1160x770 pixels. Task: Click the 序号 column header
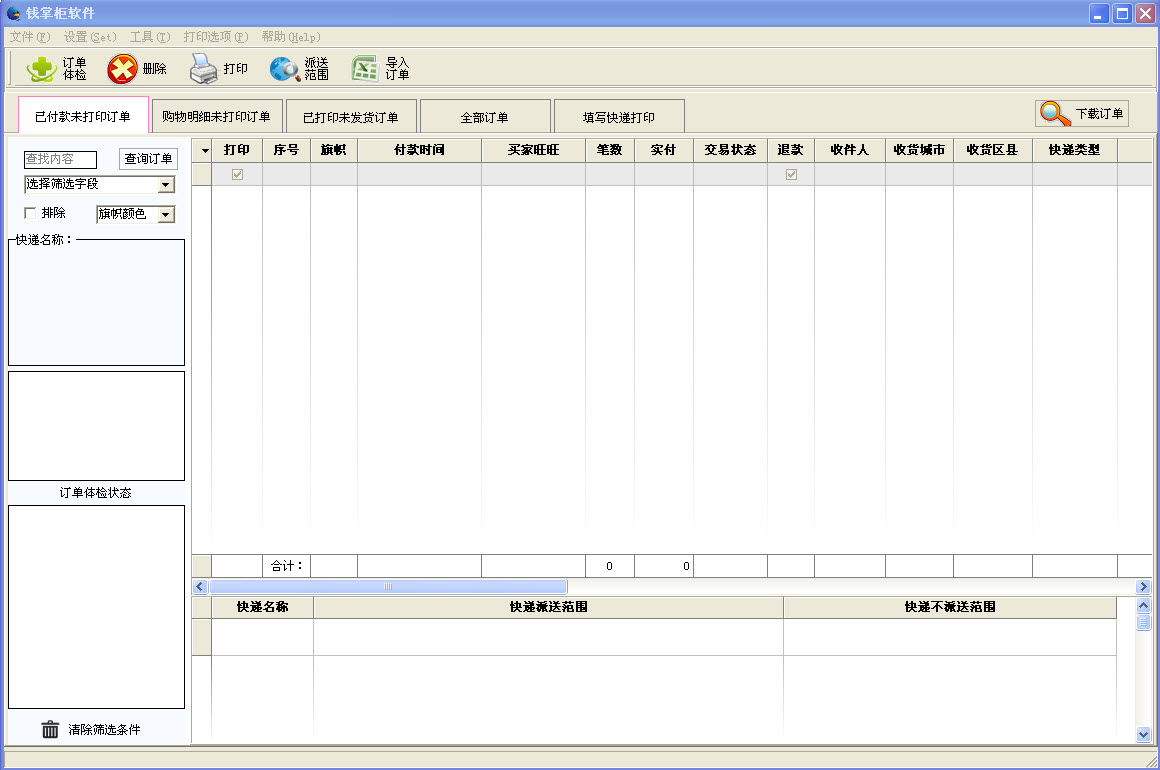click(286, 150)
